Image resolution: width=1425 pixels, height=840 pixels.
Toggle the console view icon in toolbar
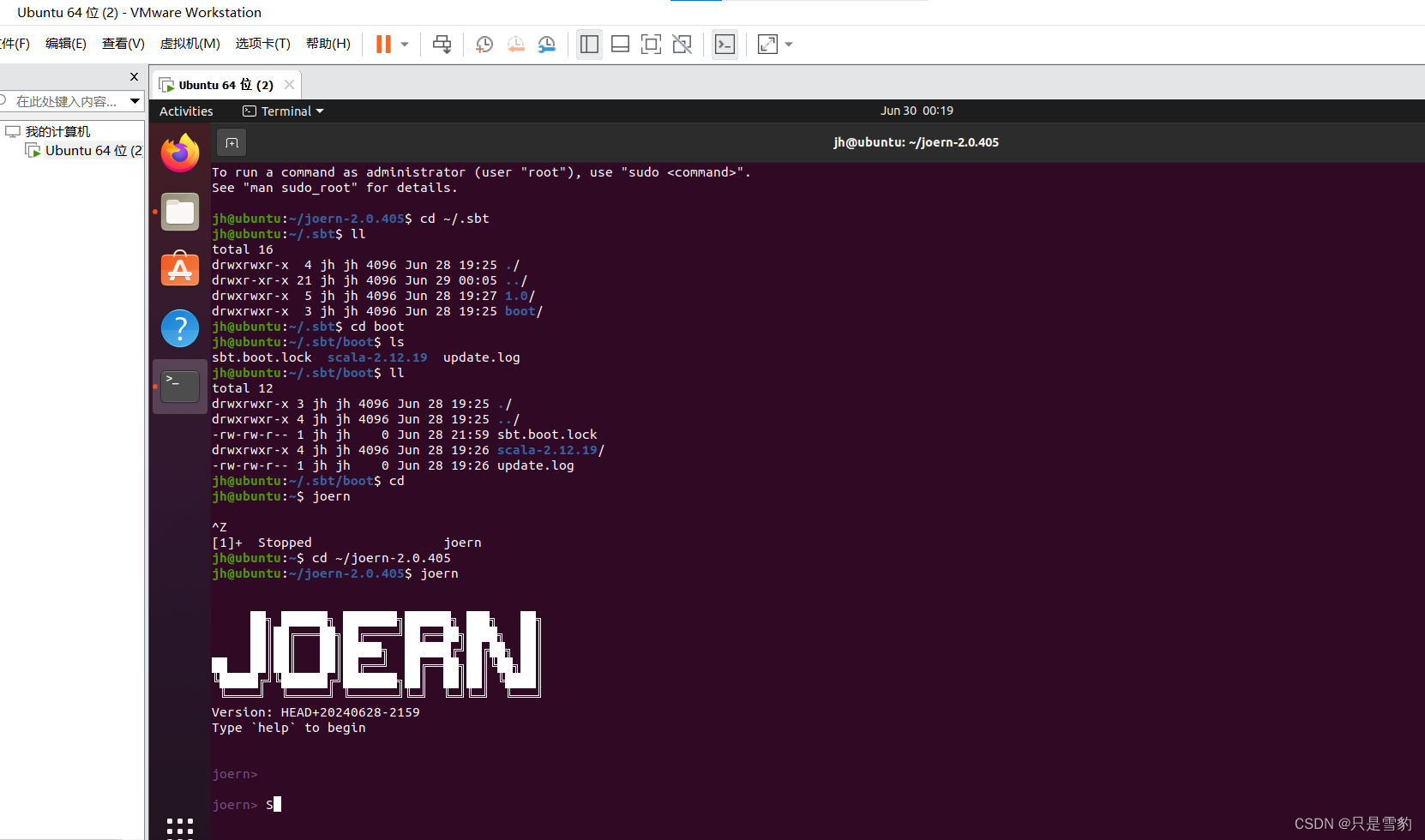[725, 44]
